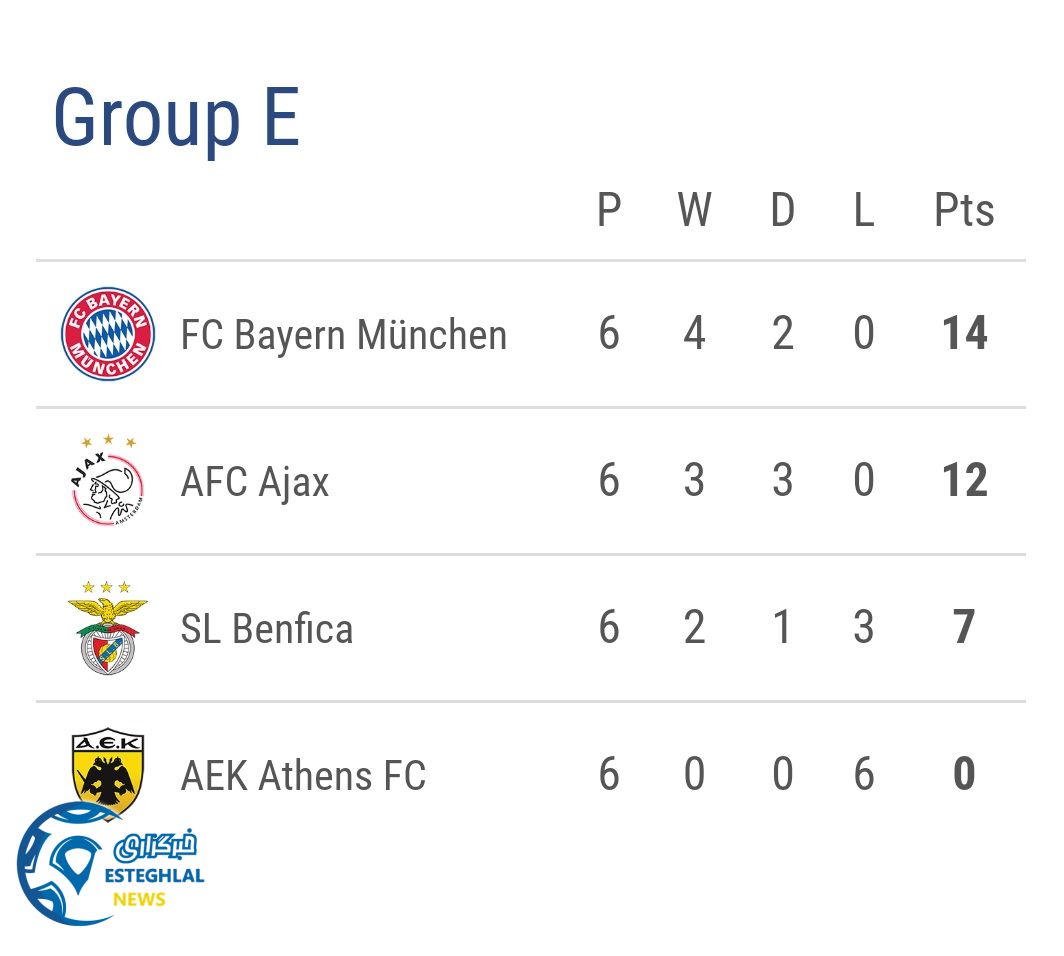Open the FC Bayern München team link
The image size is (1064, 956).
tap(343, 335)
